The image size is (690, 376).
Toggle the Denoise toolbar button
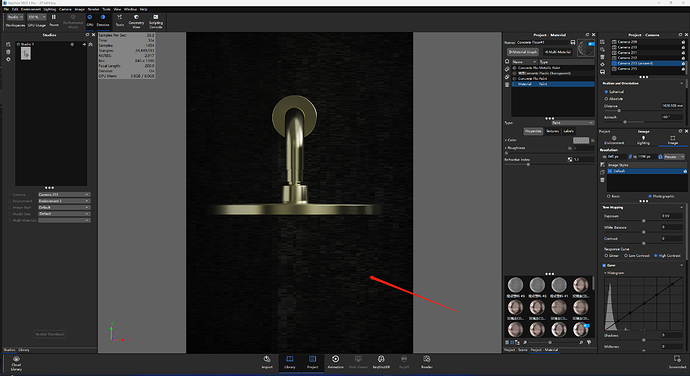(103, 20)
